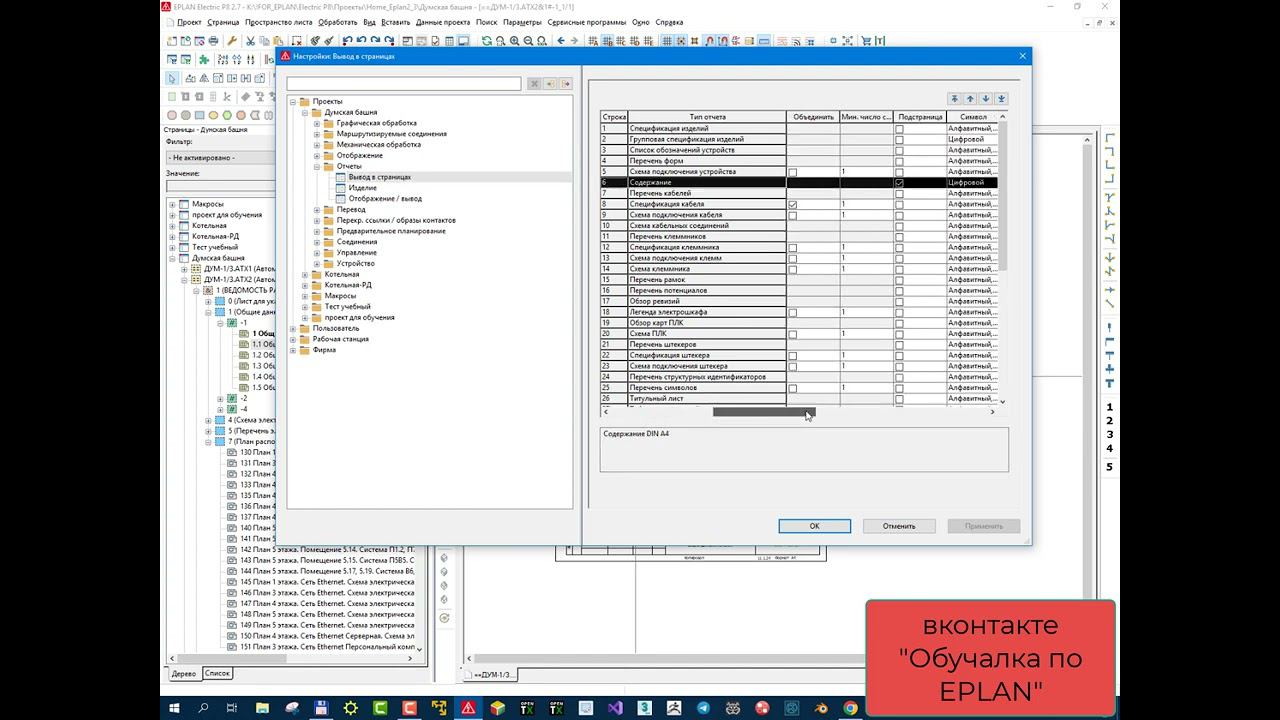The width and height of the screenshot is (1280, 720).
Task: Check Подстраница for Перечень кабелей
Action: click(899, 194)
